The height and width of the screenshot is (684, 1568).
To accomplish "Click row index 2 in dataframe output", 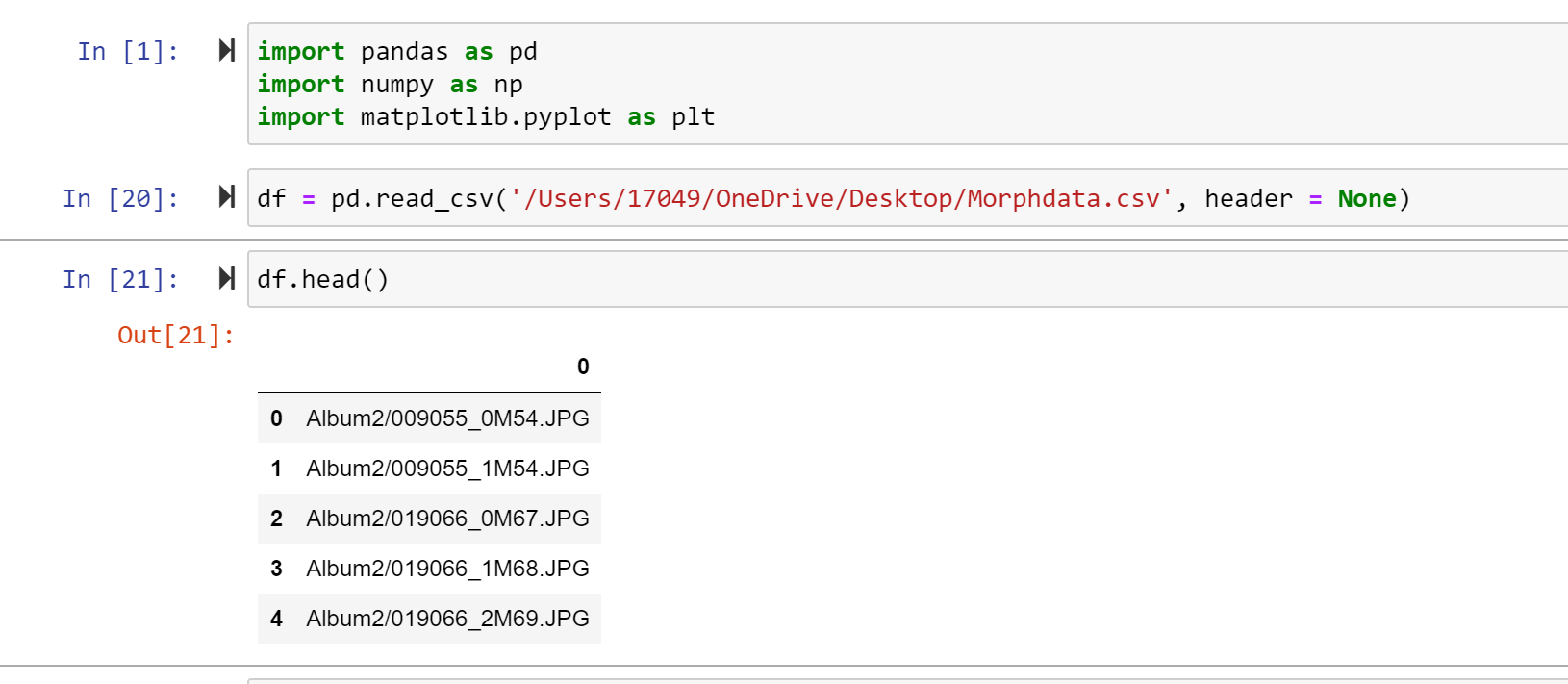I will [x=276, y=519].
